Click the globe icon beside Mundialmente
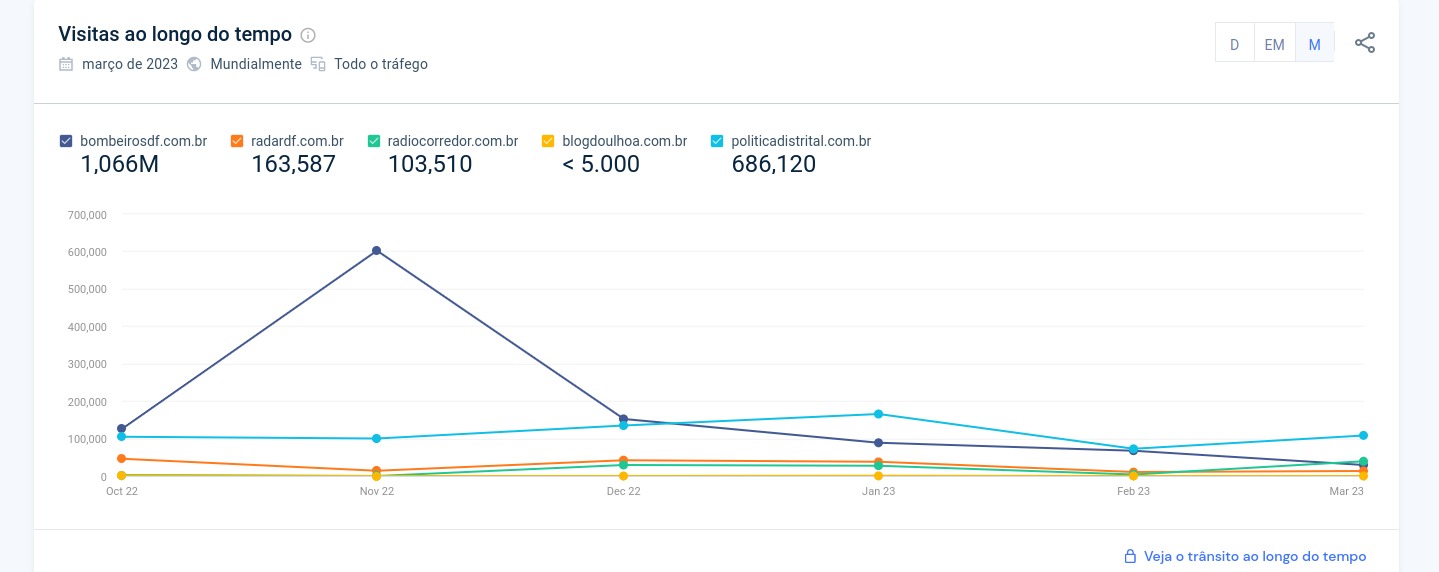Viewport: 1439px width, 572px height. pos(194,64)
